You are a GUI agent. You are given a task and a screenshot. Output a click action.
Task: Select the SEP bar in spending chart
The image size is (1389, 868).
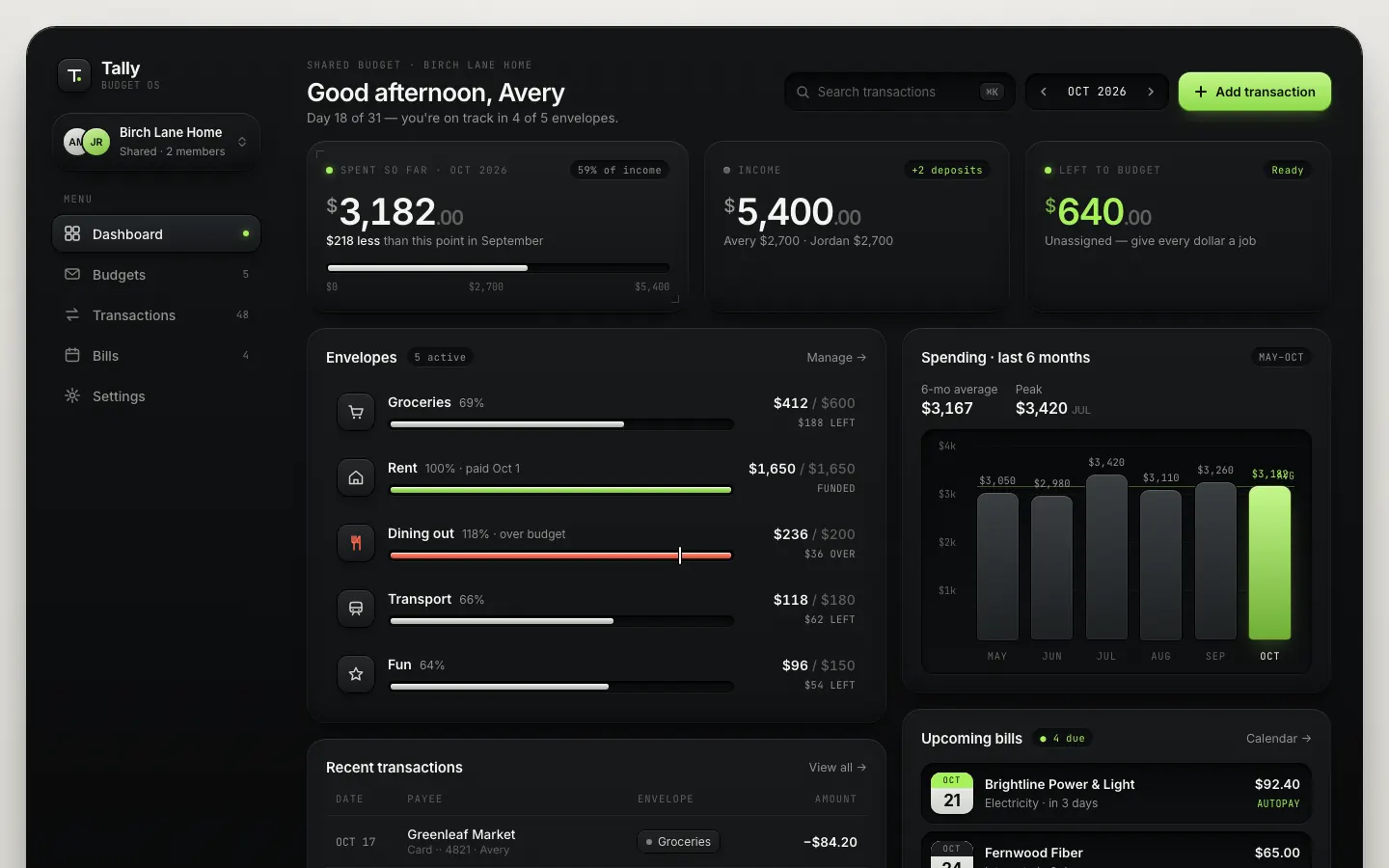[x=1215, y=561]
